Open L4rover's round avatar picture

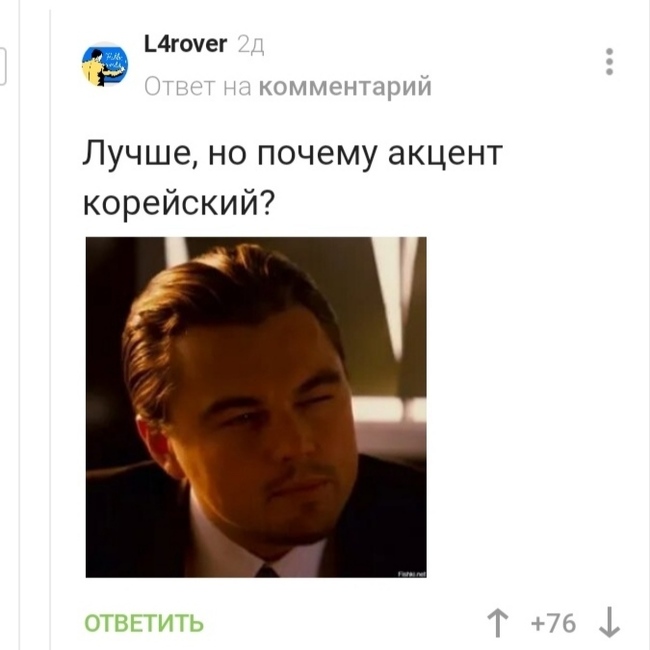tap(105, 65)
